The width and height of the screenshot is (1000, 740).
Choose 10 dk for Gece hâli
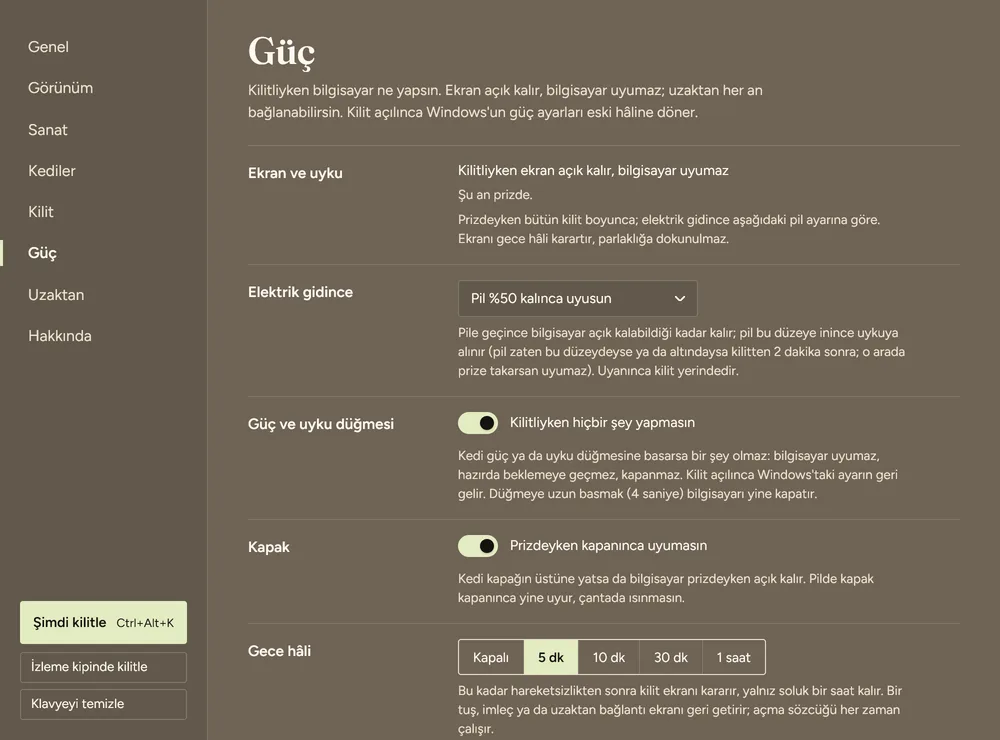[x=609, y=657]
